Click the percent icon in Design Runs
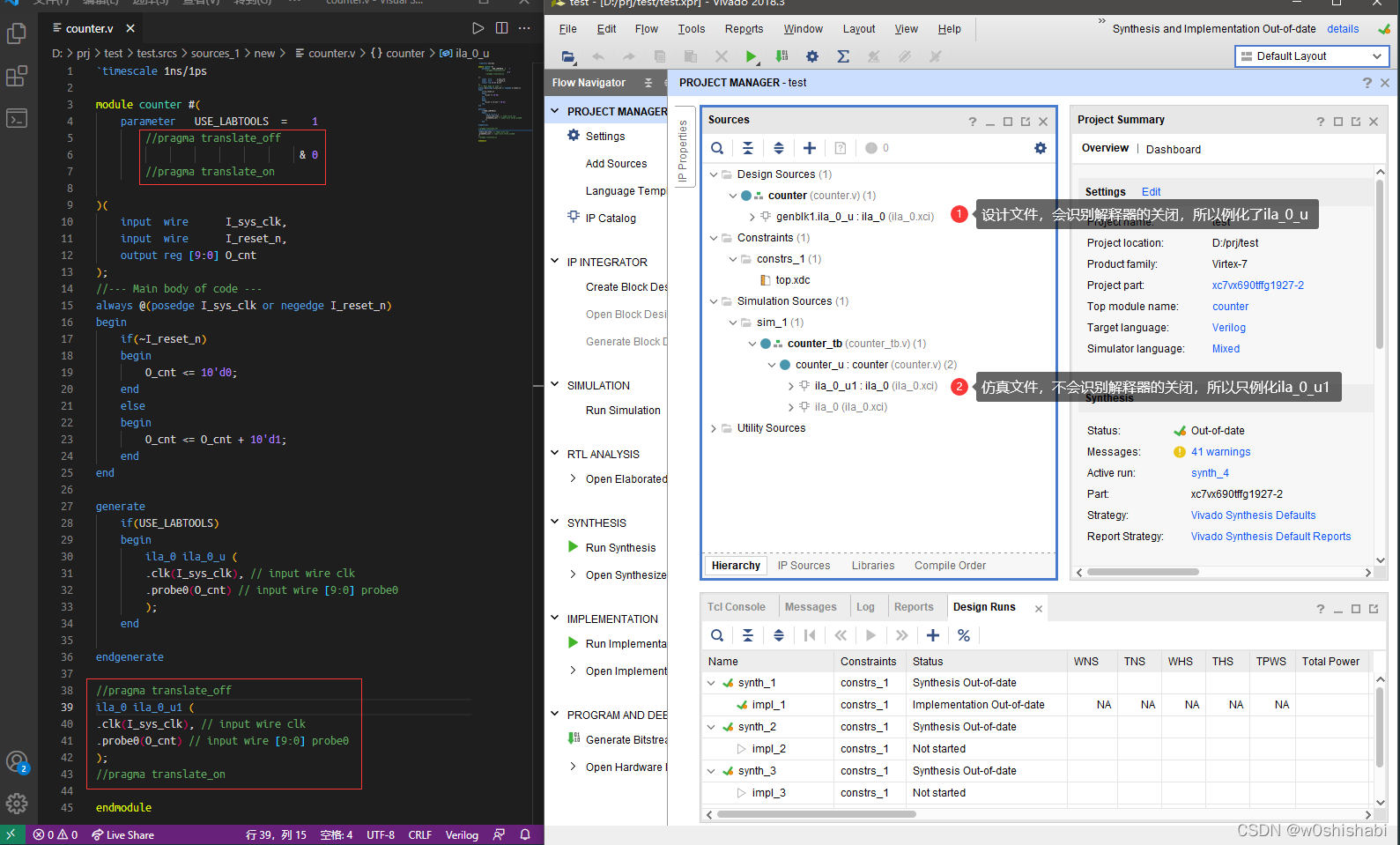This screenshot has height=845, width=1400. point(964,635)
